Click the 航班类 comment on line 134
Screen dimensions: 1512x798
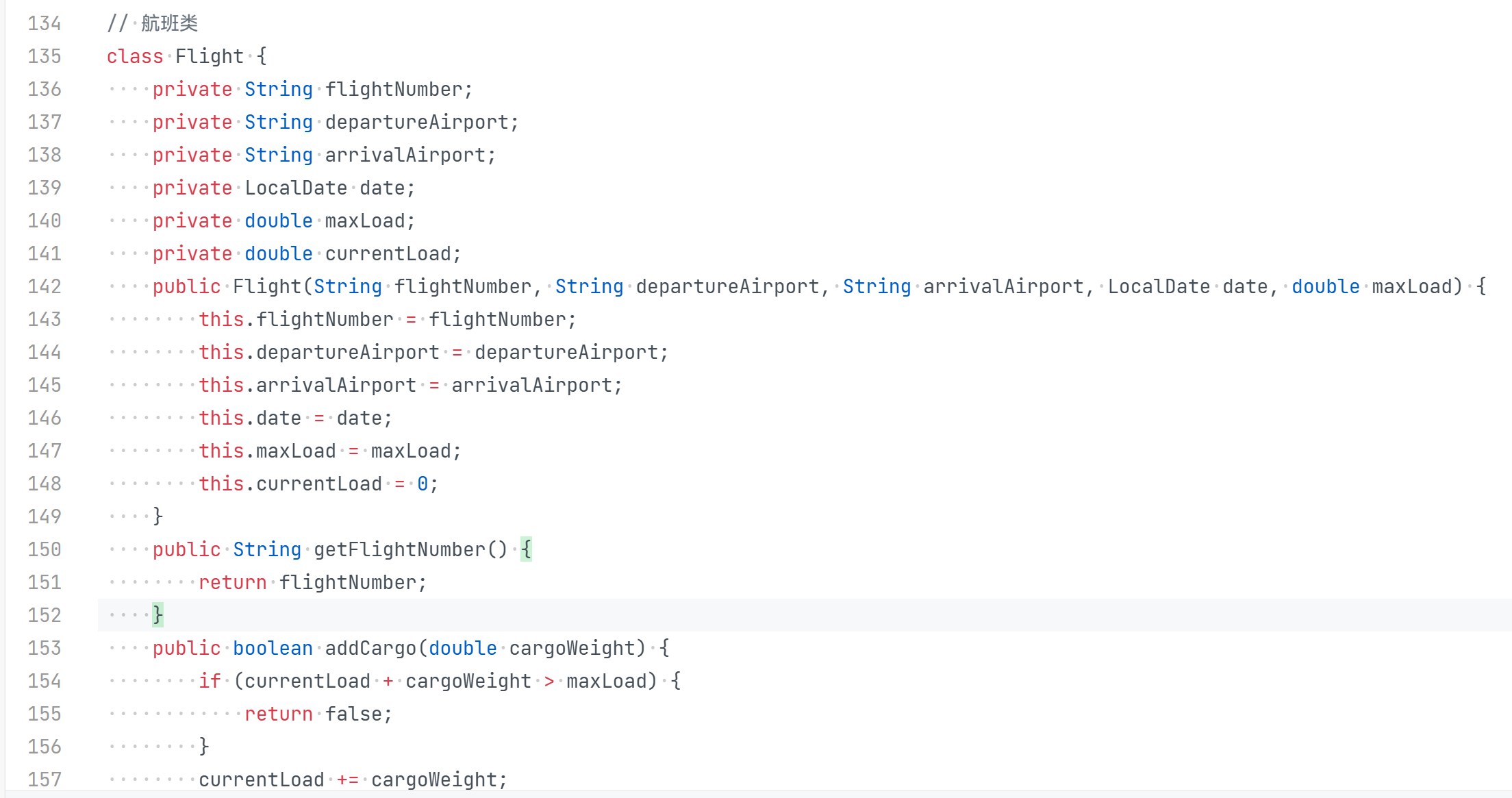tap(169, 23)
